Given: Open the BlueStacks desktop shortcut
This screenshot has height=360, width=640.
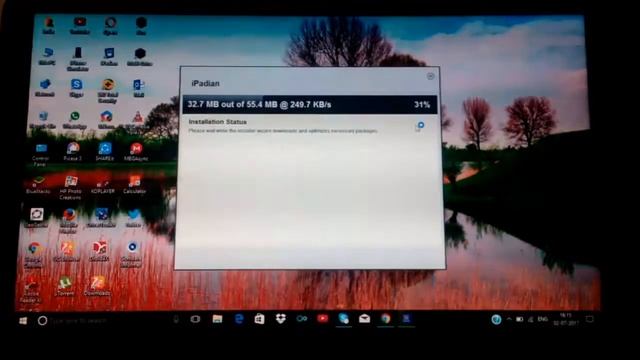Looking at the screenshot, I should [x=38, y=184].
